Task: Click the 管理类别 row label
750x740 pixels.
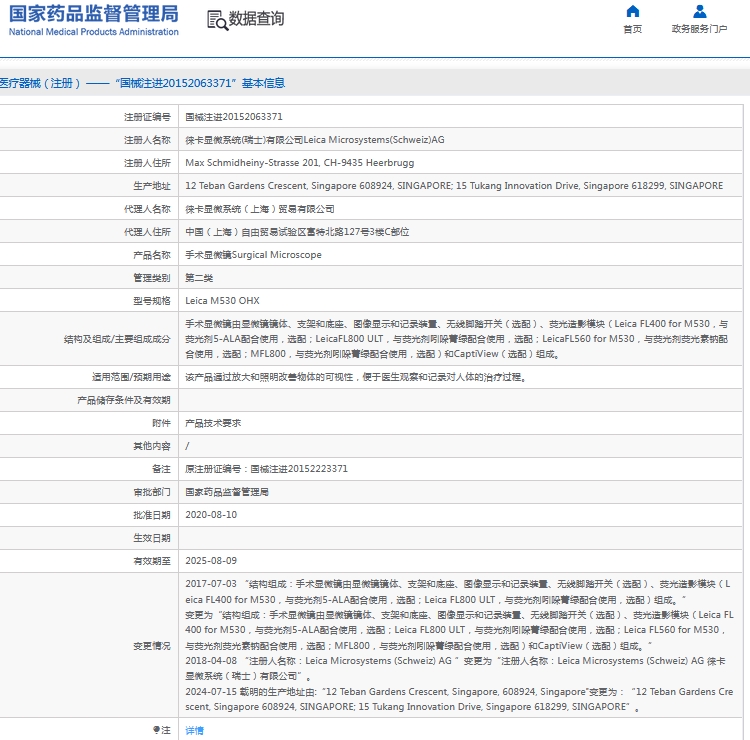Action: 152,278
